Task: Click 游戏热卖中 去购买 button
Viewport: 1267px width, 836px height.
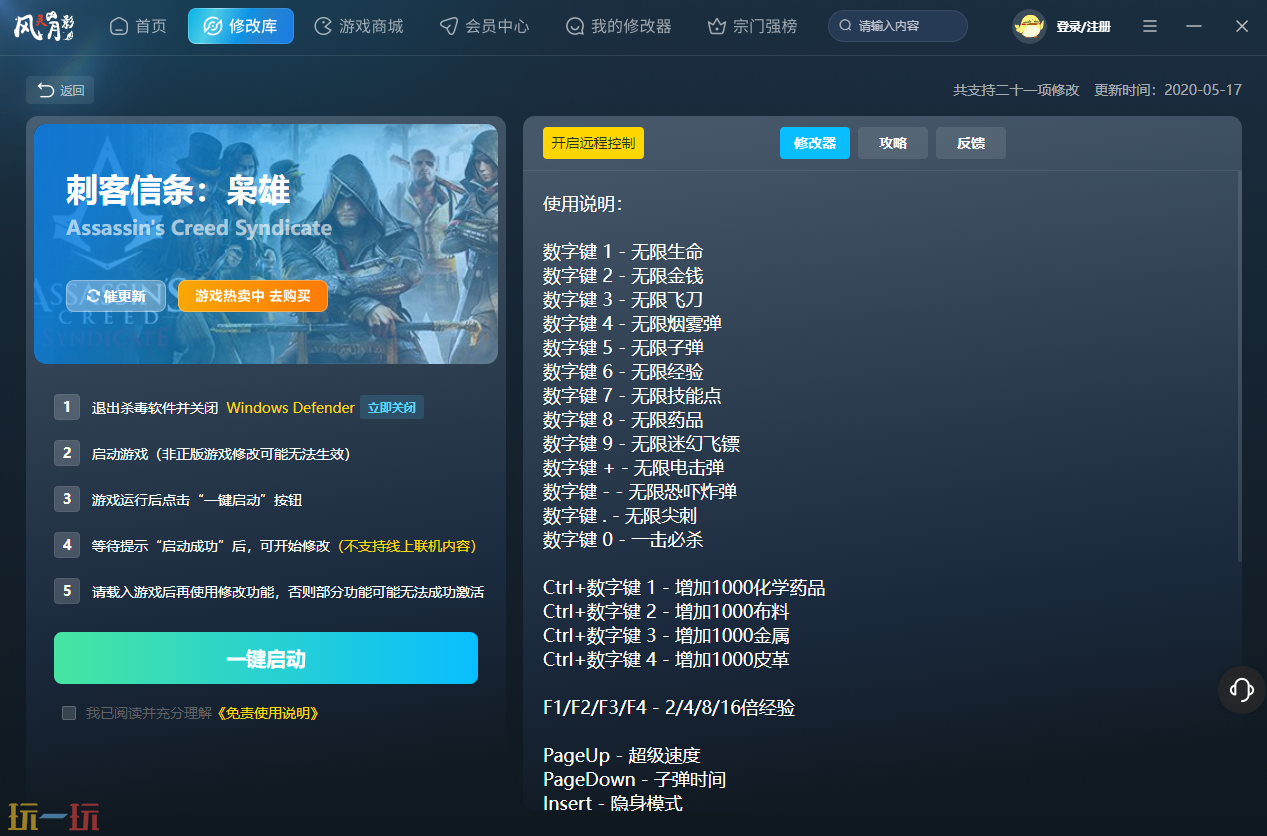Action: [x=253, y=296]
